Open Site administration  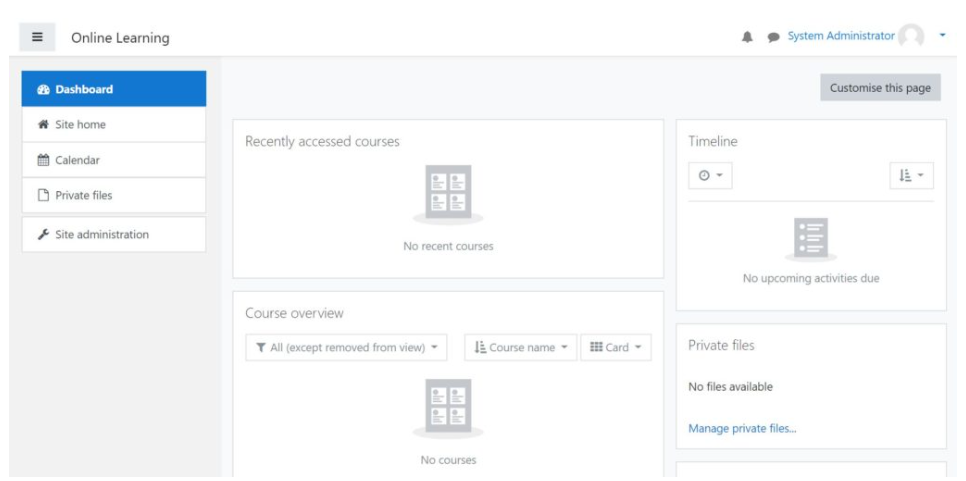114,235
